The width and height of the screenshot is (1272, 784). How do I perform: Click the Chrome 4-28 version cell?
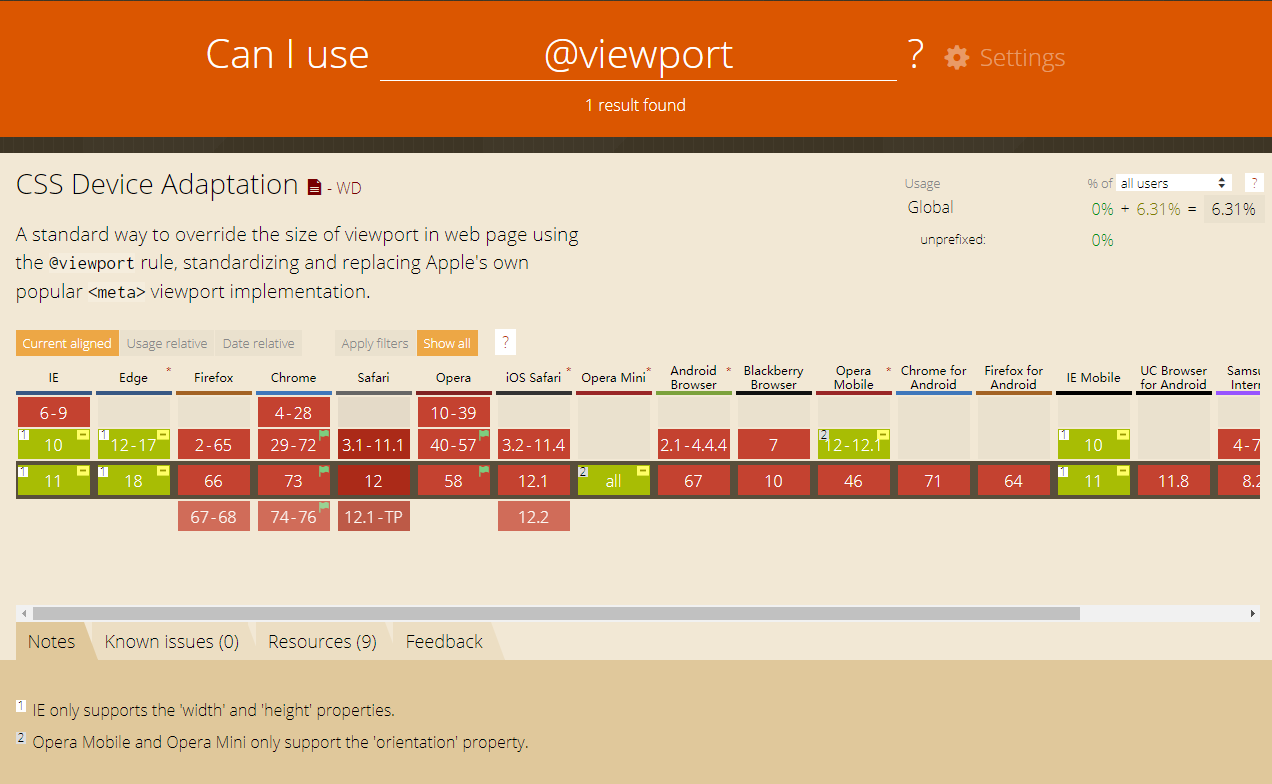(x=294, y=413)
